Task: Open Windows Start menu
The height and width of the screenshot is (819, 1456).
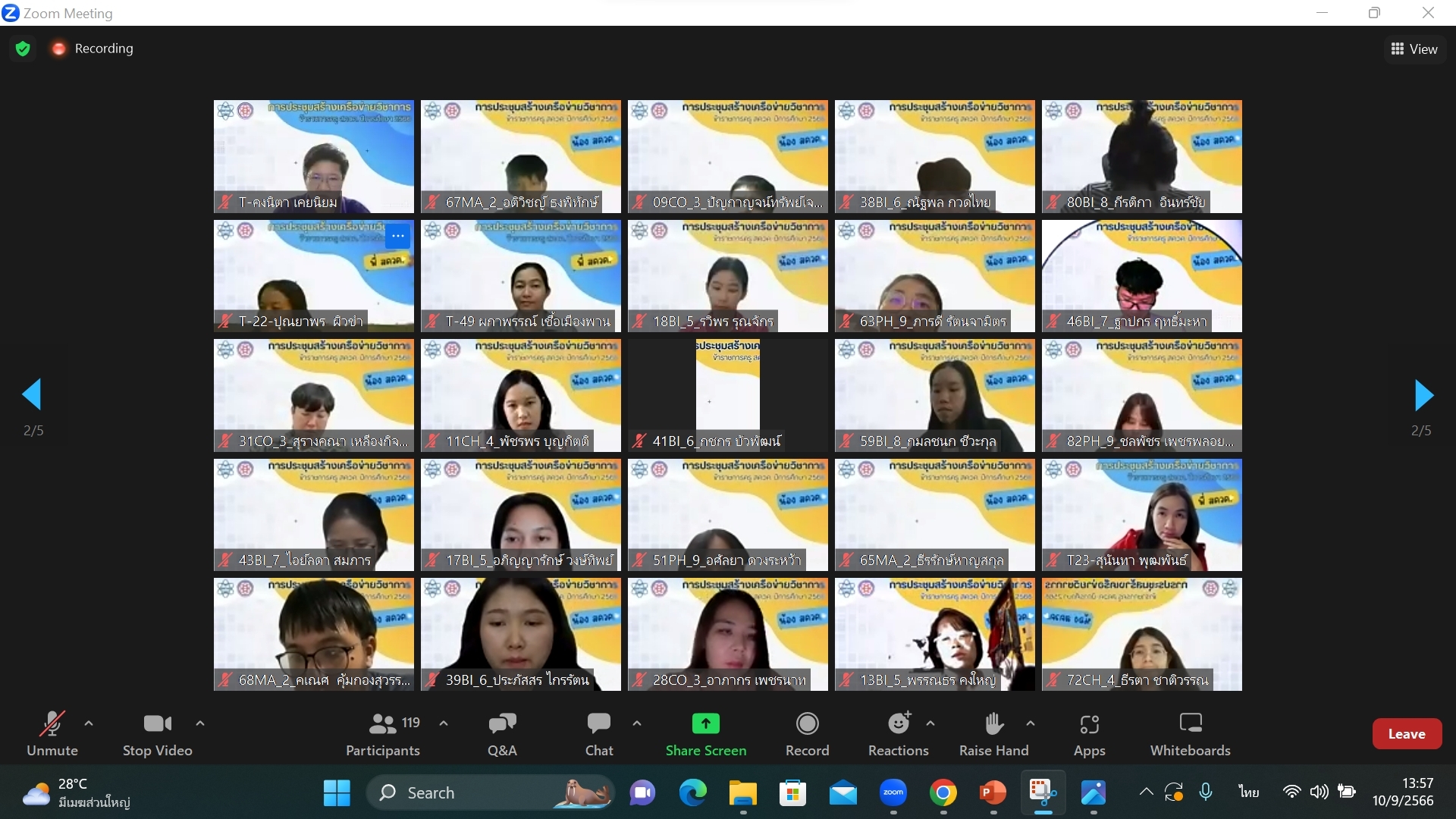Action: (337, 793)
